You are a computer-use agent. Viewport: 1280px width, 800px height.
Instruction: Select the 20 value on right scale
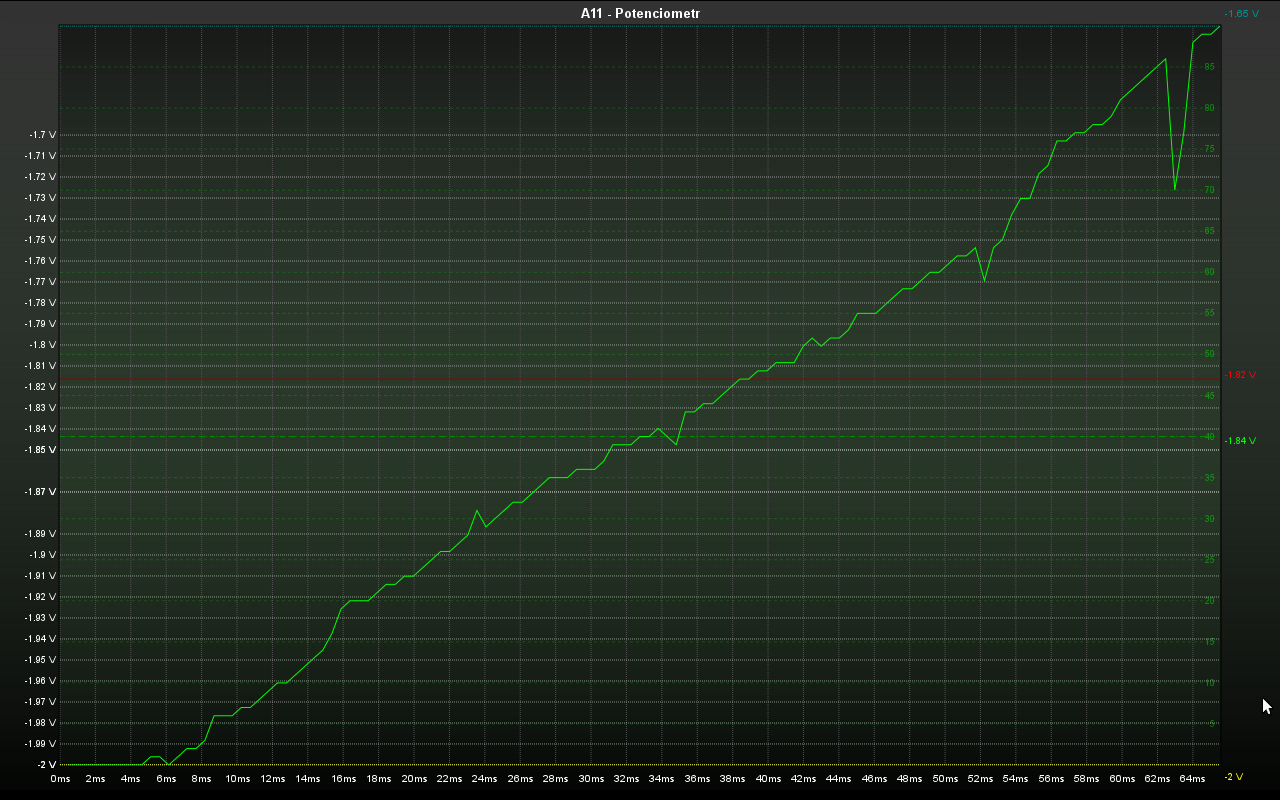pyautogui.click(x=1209, y=601)
